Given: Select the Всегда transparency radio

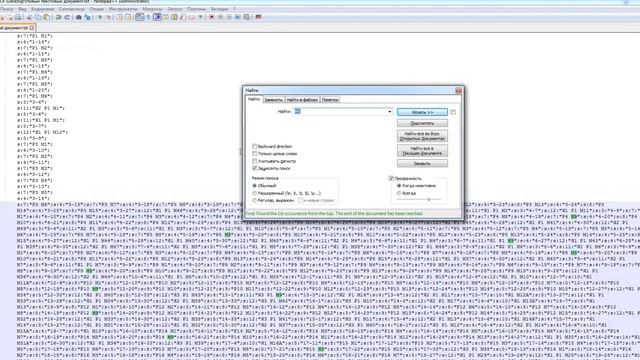Looking at the screenshot, I should coord(399,193).
